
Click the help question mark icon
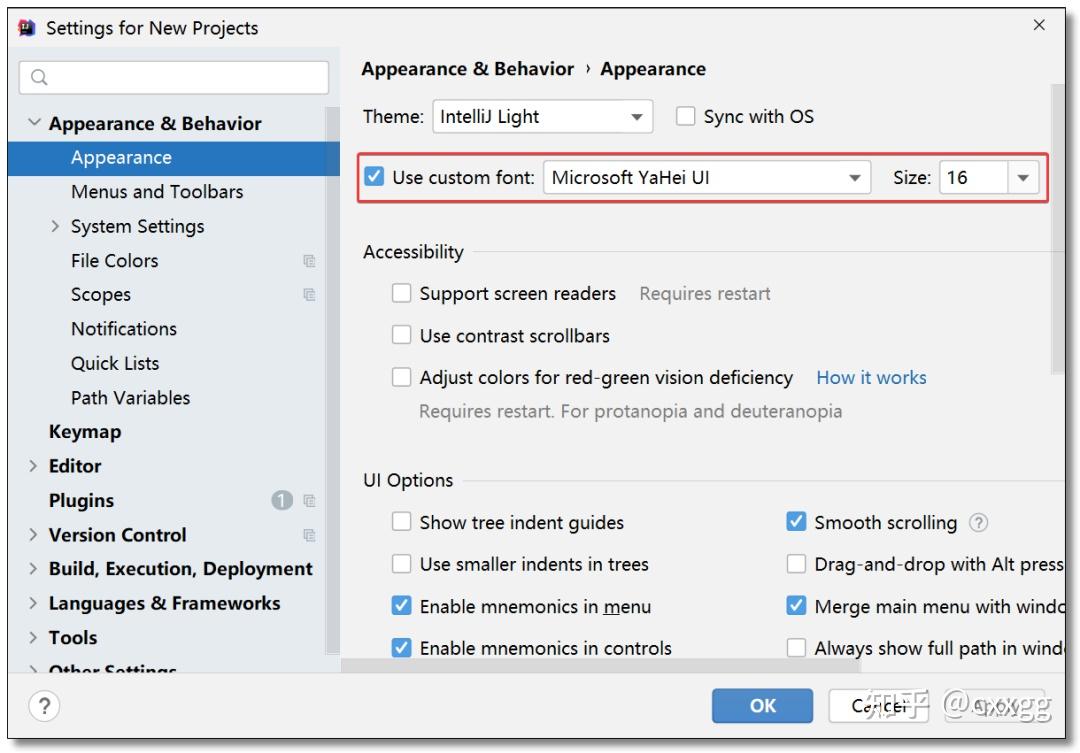coord(44,706)
